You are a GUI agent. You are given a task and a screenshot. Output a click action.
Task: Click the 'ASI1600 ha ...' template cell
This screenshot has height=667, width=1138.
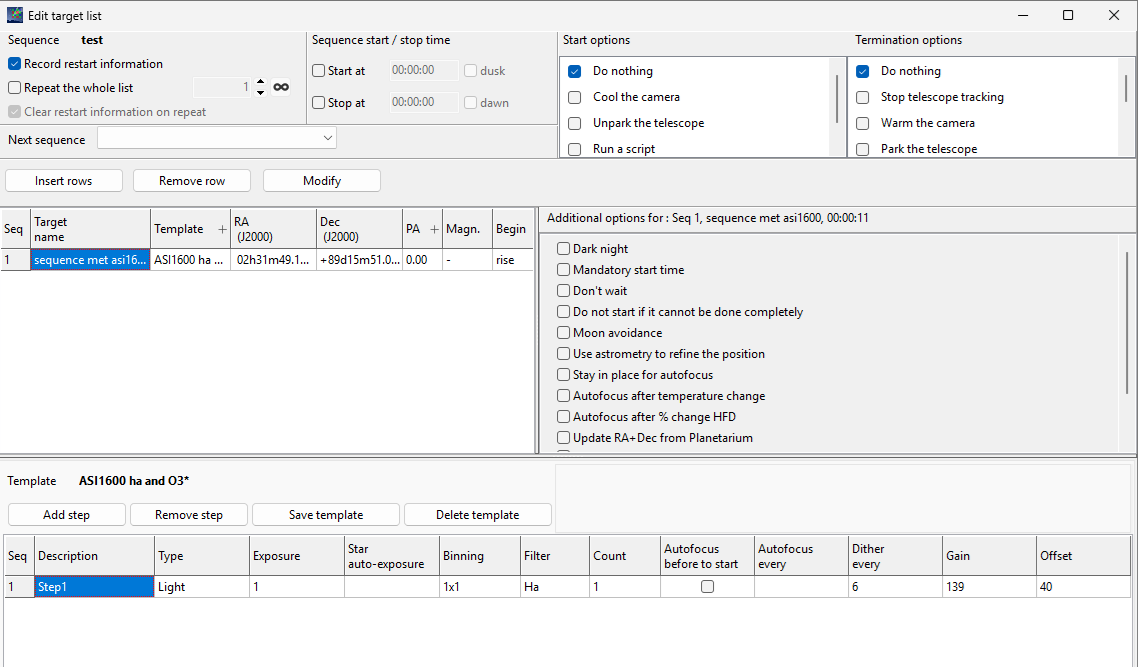(x=191, y=260)
